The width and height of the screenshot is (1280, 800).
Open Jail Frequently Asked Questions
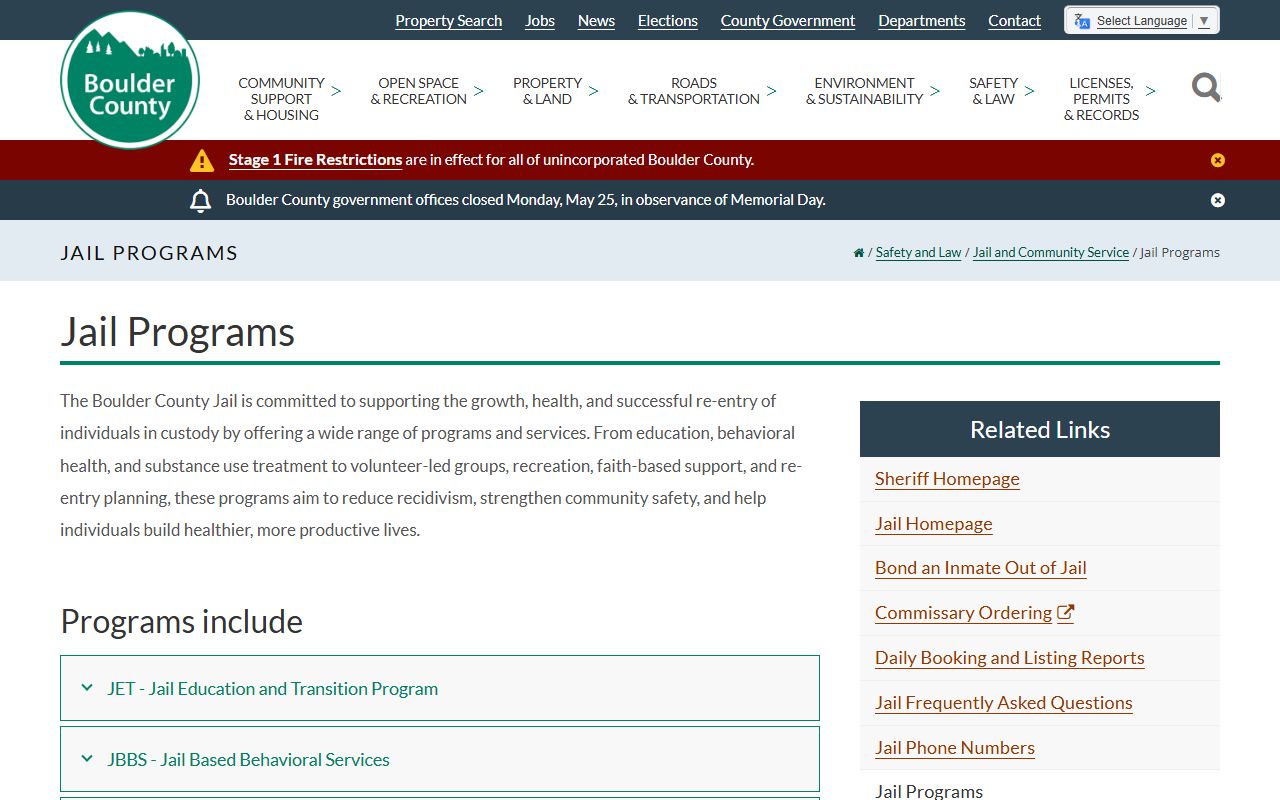[x=1004, y=703]
